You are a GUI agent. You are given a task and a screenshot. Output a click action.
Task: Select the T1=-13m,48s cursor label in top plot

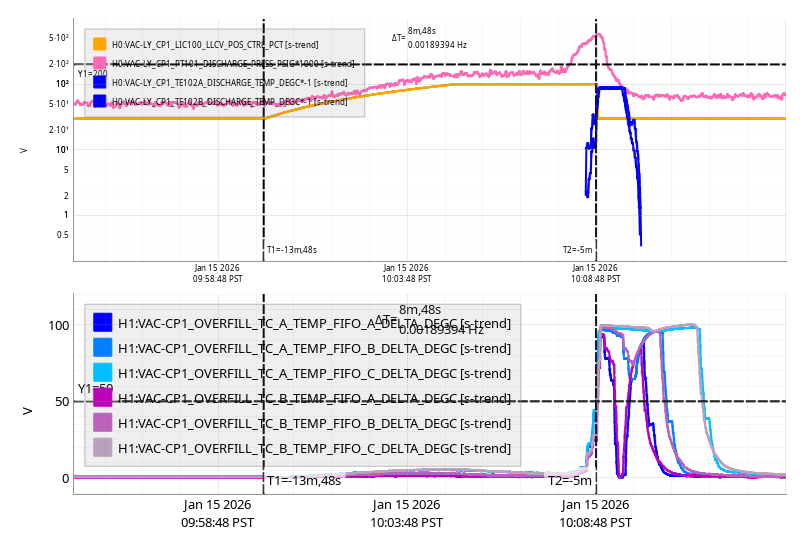[292, 250]
